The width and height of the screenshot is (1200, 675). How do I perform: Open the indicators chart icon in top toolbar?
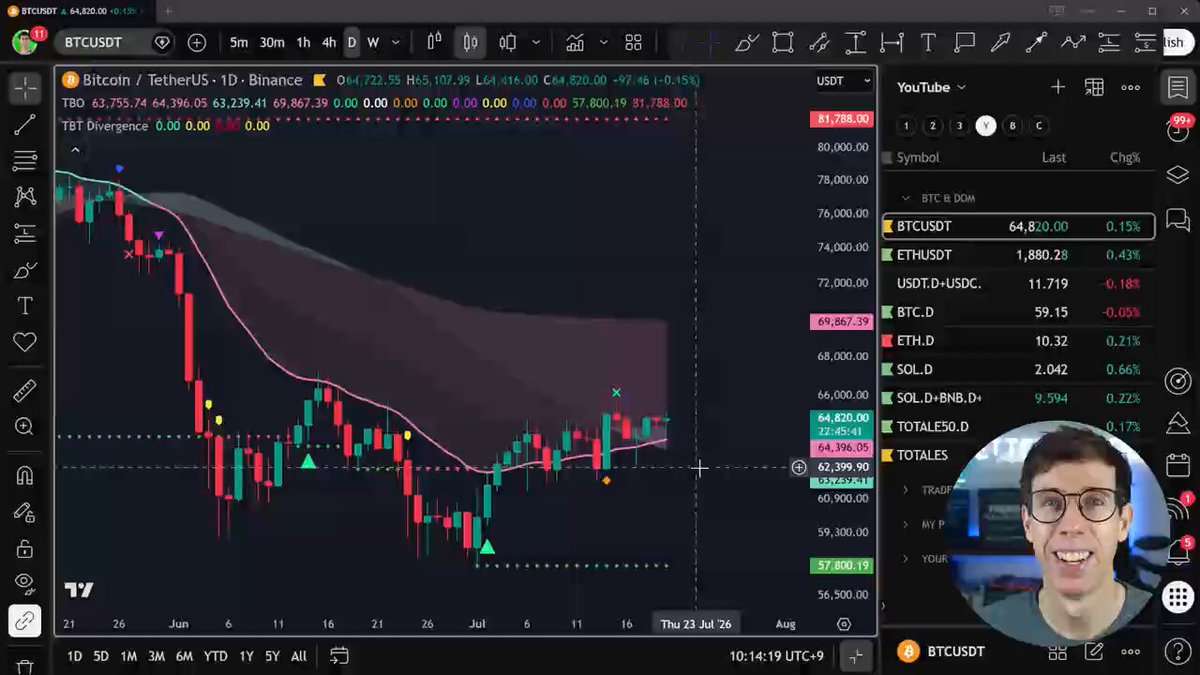pyautogui.click(x=575, y=43)
